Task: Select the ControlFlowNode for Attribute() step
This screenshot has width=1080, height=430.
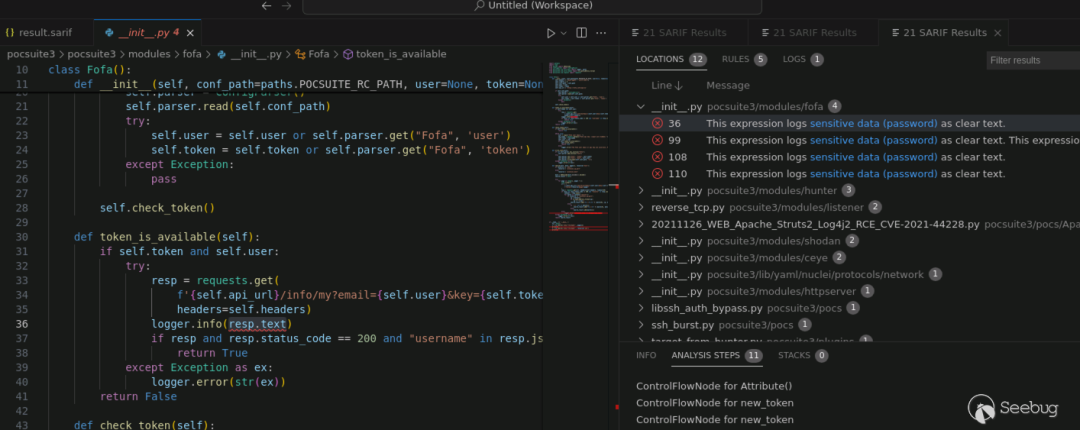Action: 714,386
